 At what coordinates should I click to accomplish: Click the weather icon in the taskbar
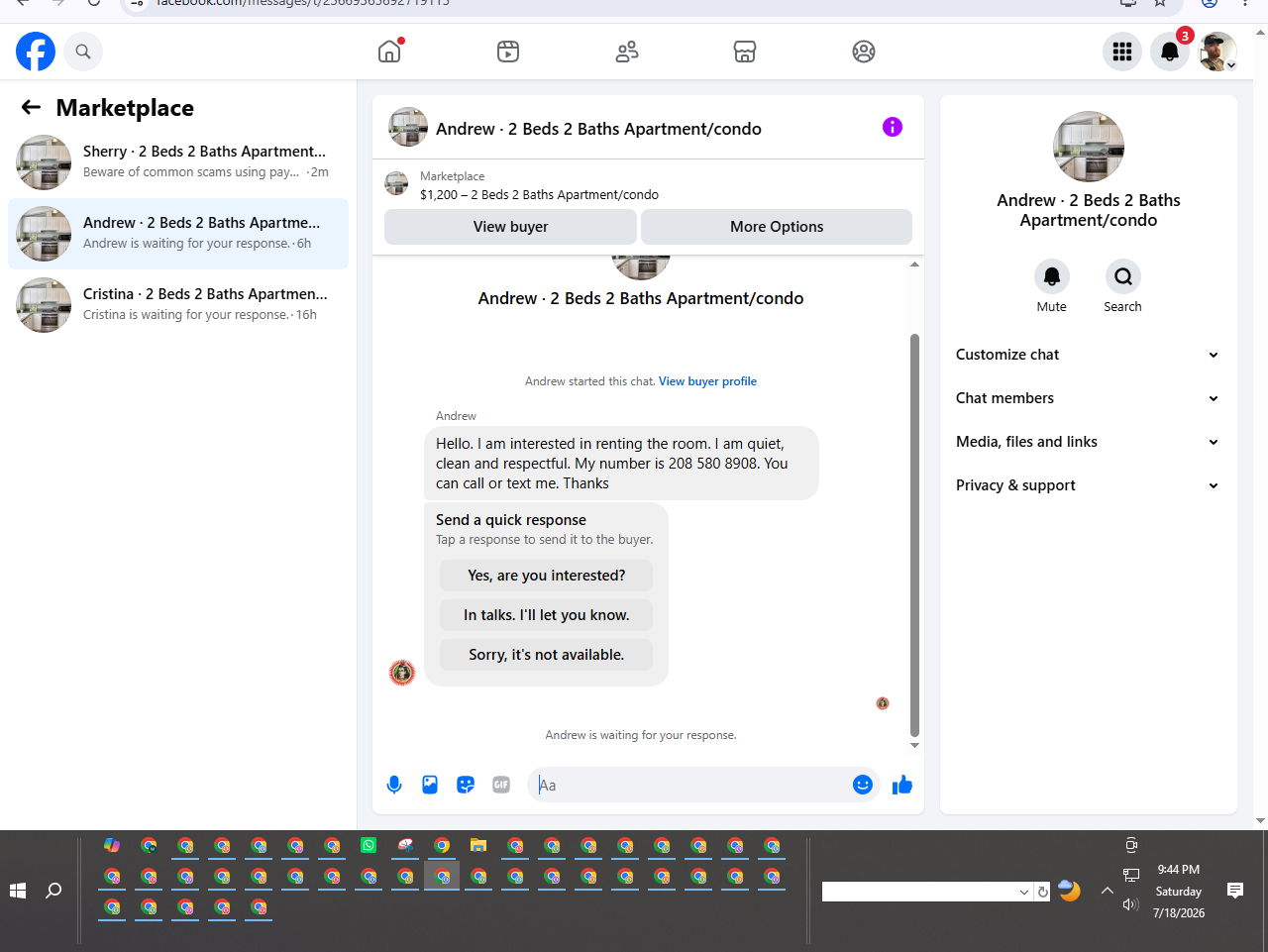pos(1069,891)
